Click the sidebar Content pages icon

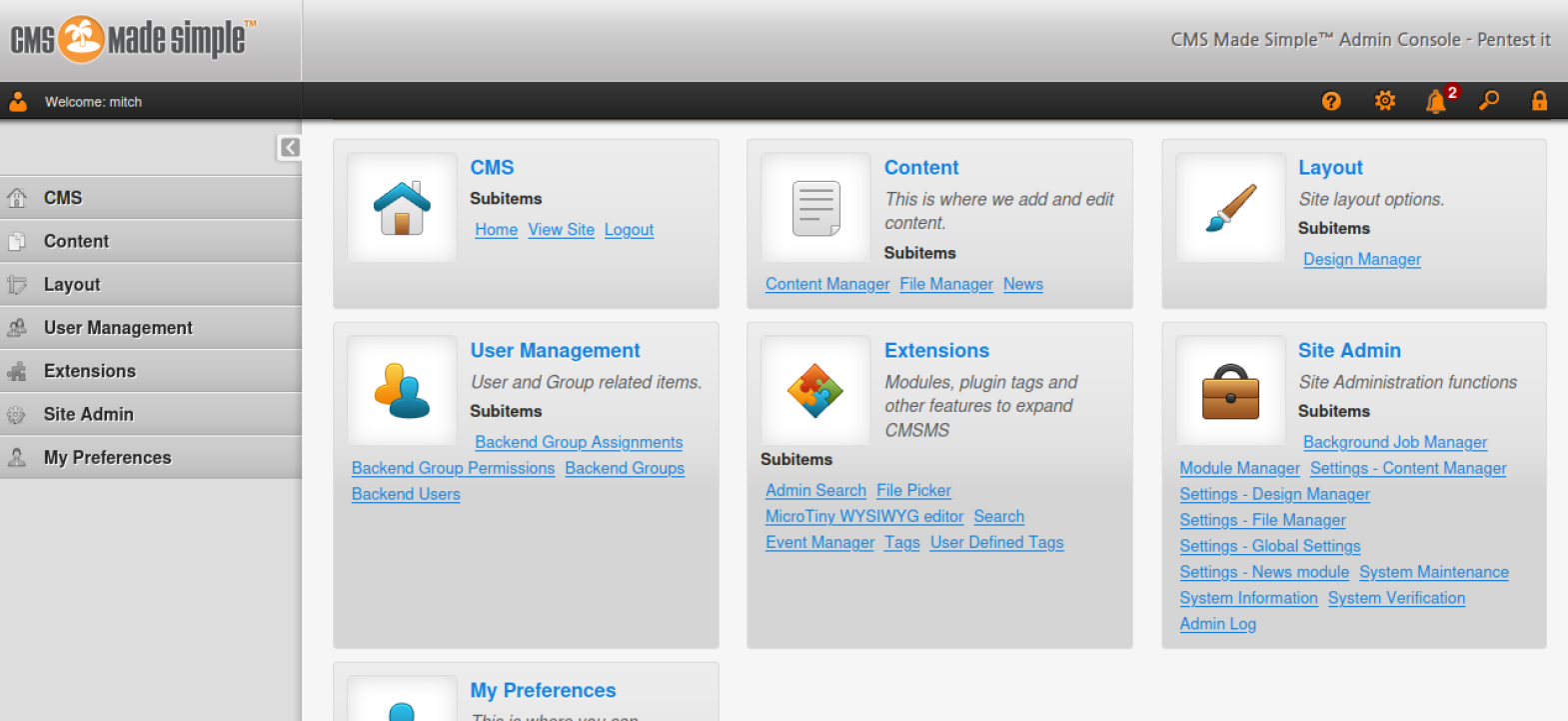(x=17, y=241)
